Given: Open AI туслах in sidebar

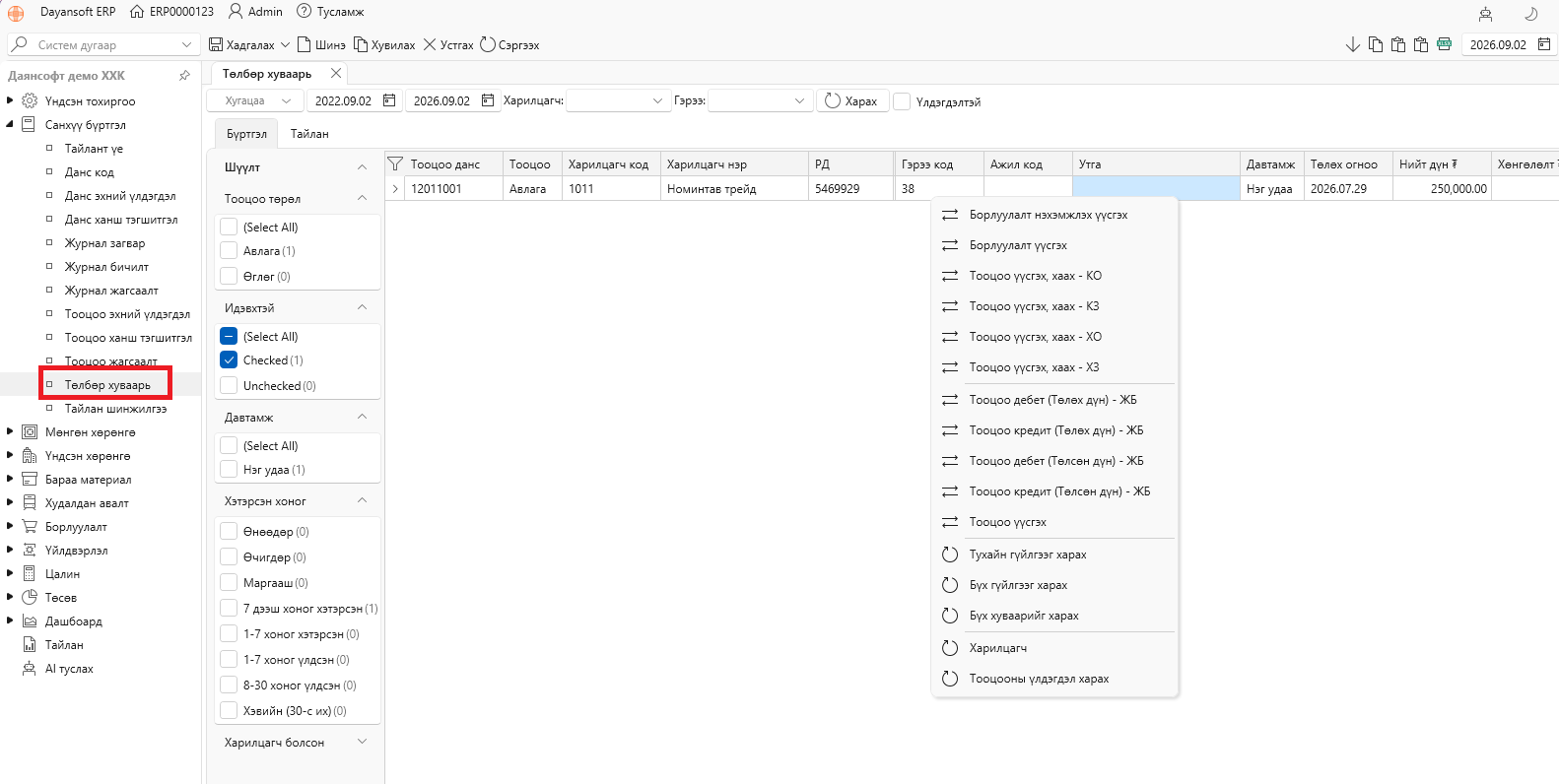Looking at the screenshot, I should pos(69,669).
